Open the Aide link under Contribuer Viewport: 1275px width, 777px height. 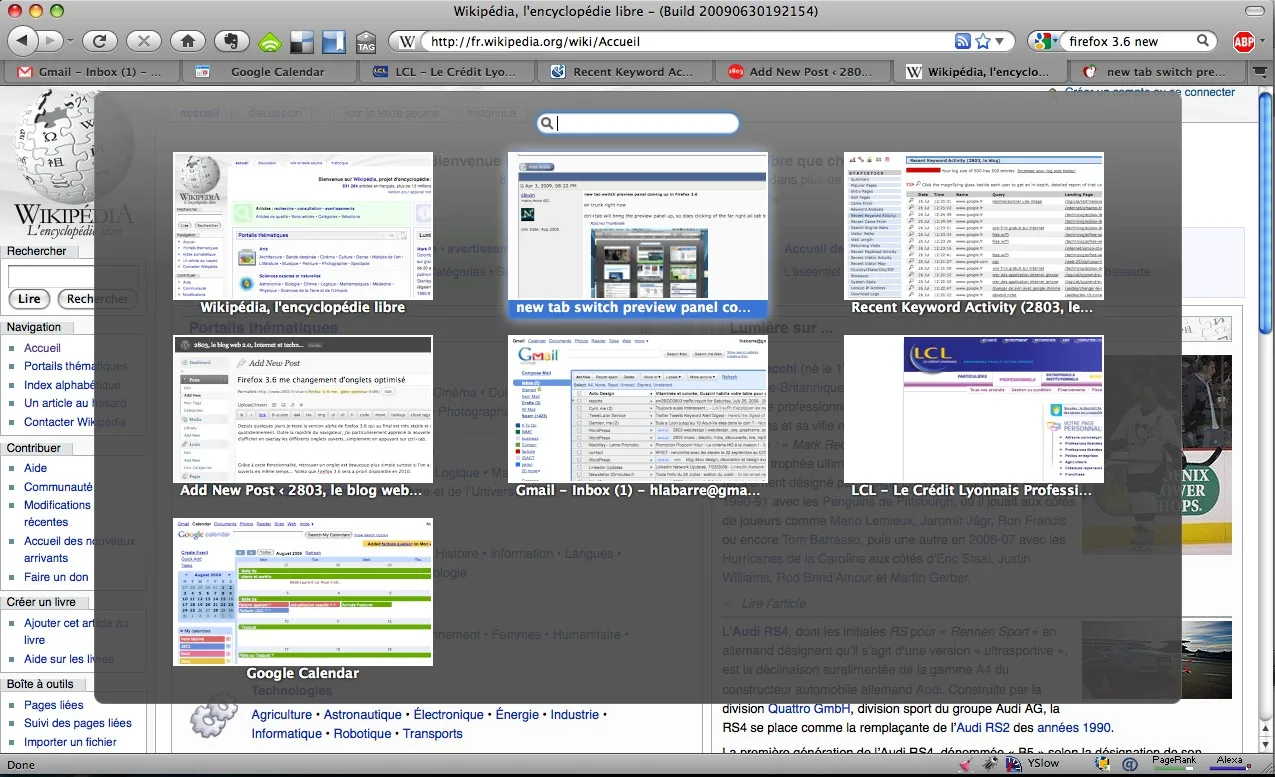36,468
